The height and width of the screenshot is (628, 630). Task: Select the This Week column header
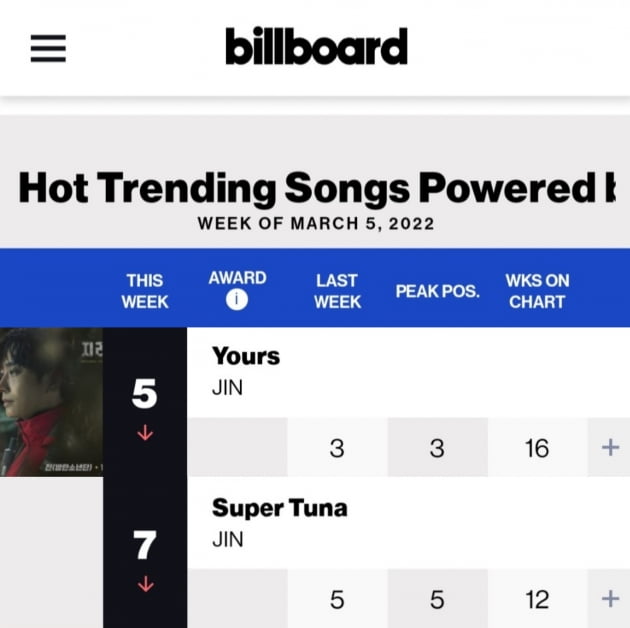pyautogui.click(x=145, y=291)
